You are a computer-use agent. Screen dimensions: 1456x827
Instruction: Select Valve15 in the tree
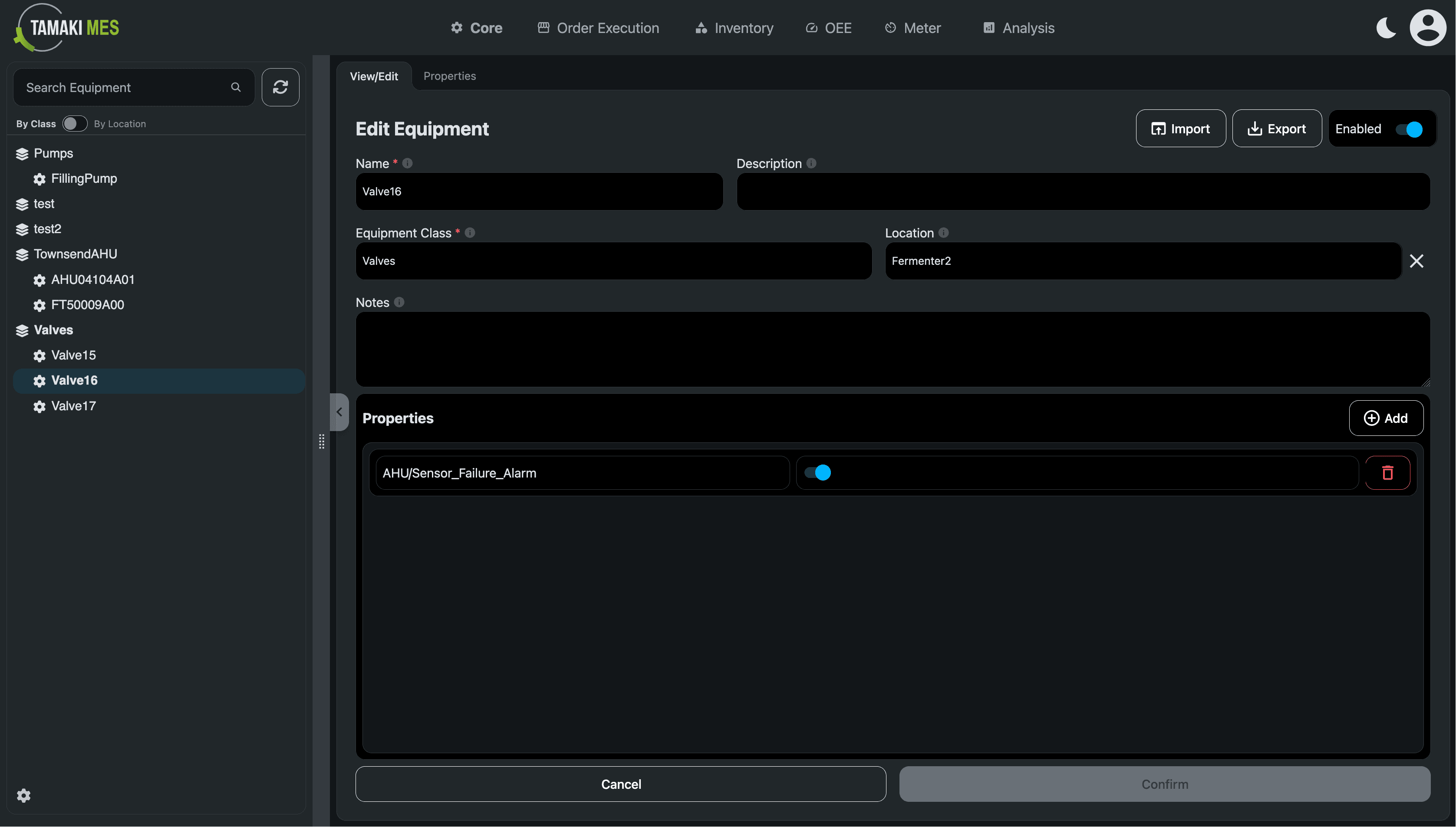[73, 355]
